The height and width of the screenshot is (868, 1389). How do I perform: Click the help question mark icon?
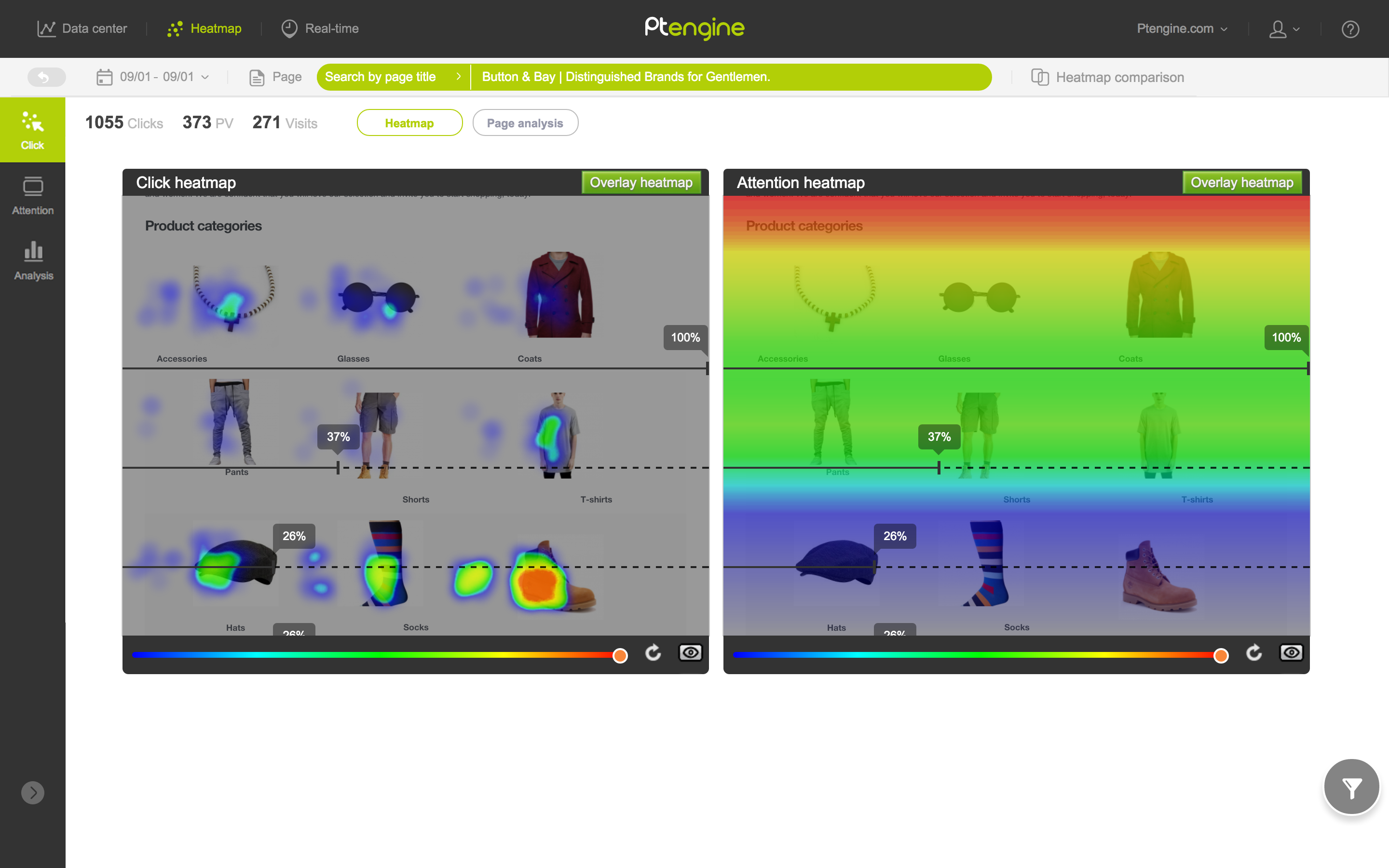1350,29
